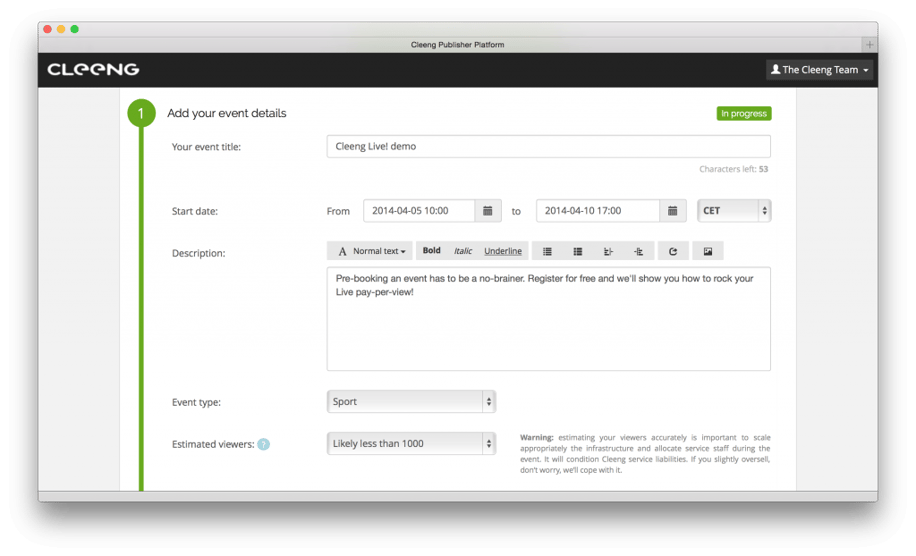Click the Your event title label
Viewport: 916px width, 556px height.
(x=206, y=147)
